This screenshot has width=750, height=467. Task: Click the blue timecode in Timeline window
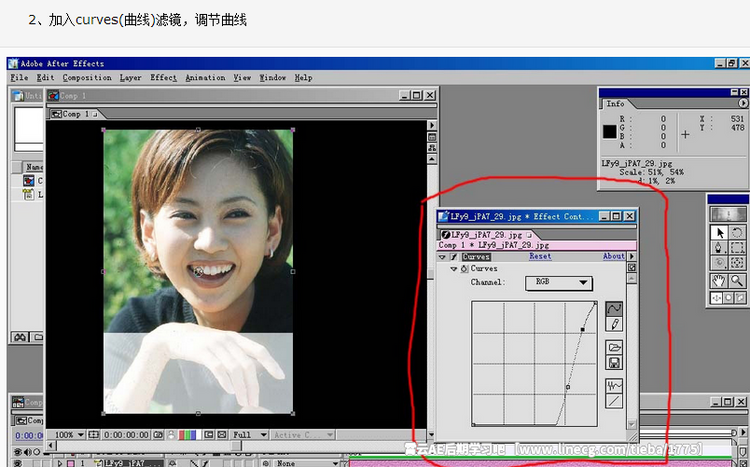29,435
